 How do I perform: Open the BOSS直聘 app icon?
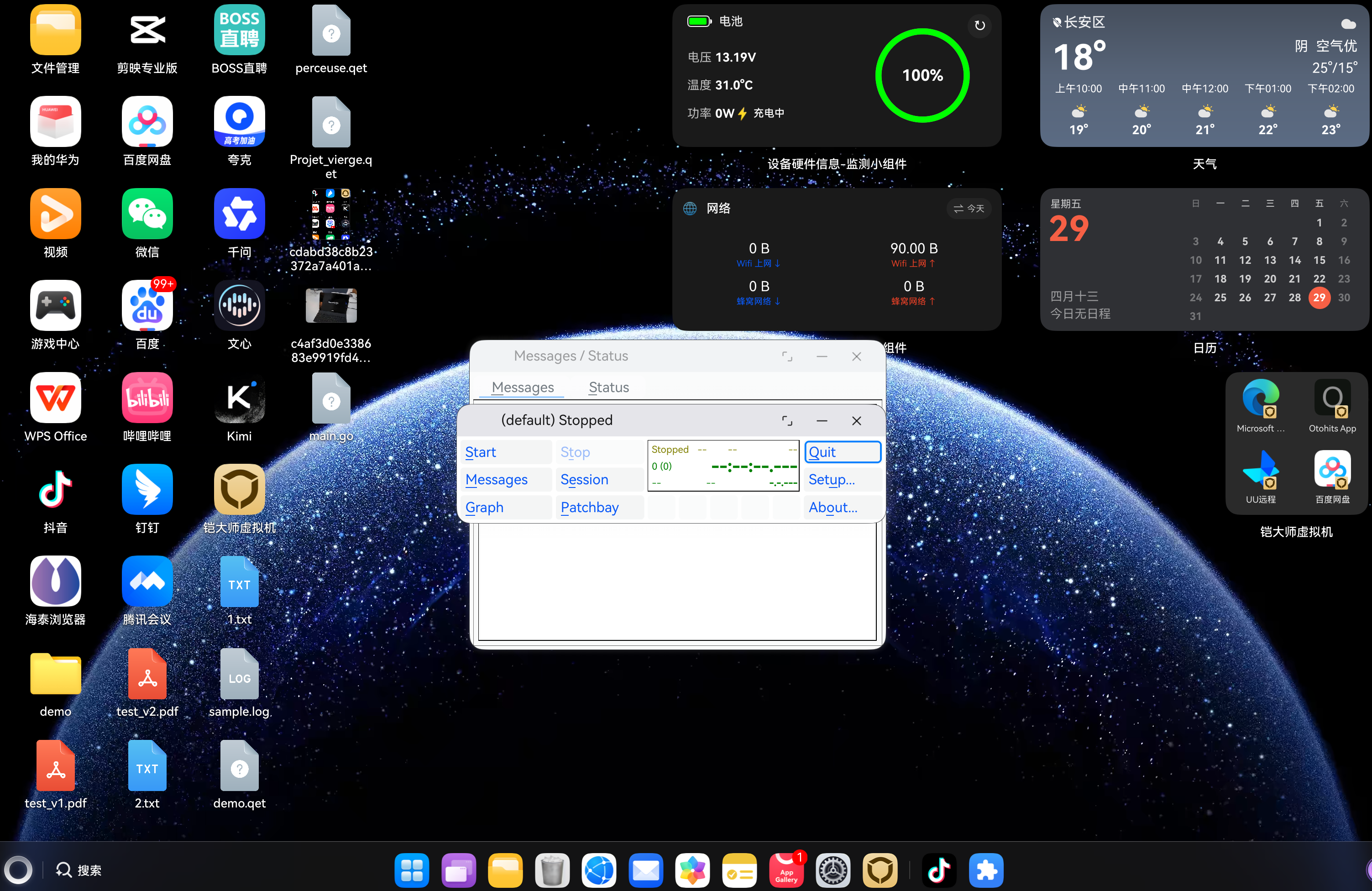239,31
